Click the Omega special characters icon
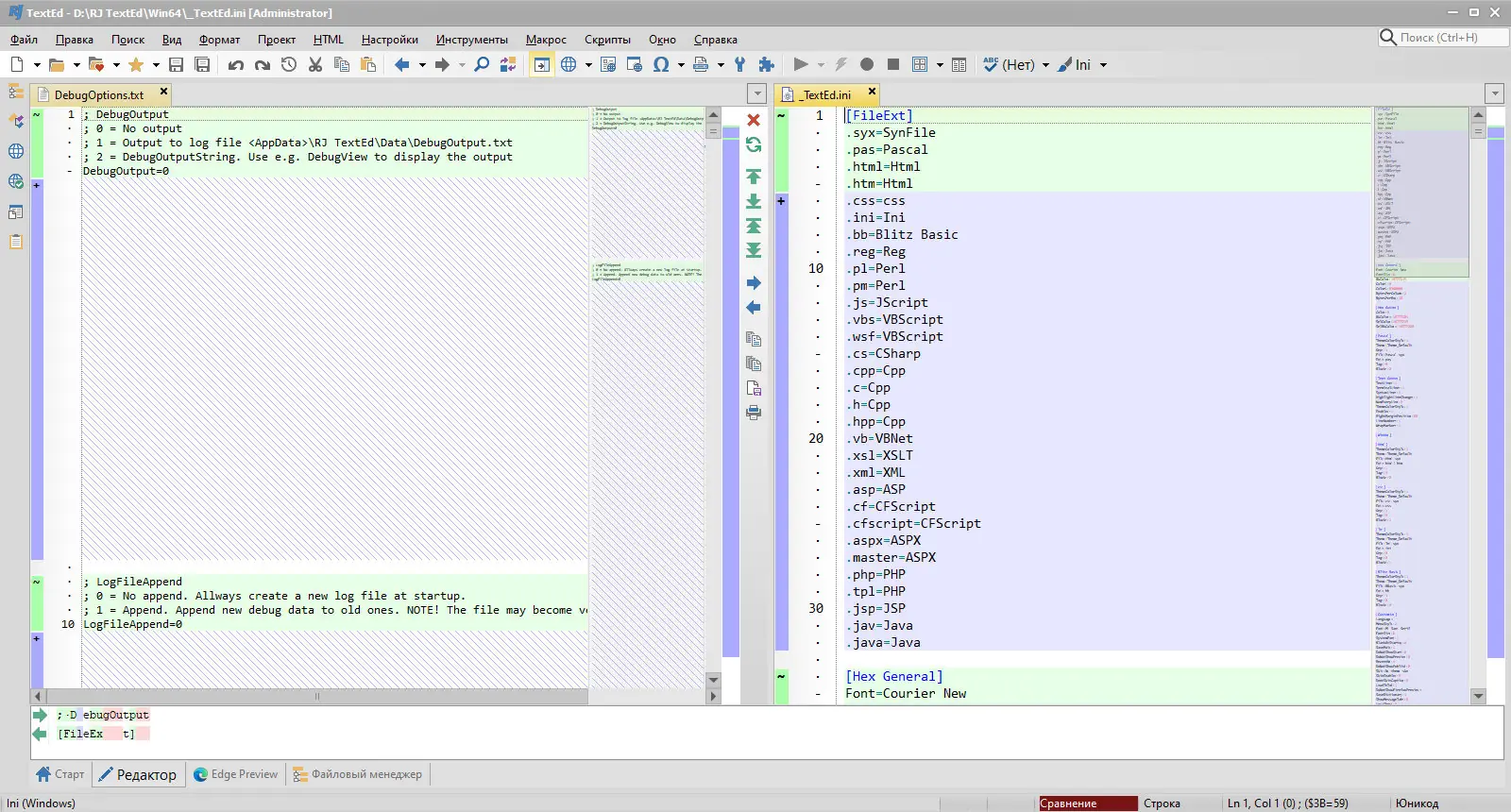The image size is (1511, 812). [x=661, y=64]
